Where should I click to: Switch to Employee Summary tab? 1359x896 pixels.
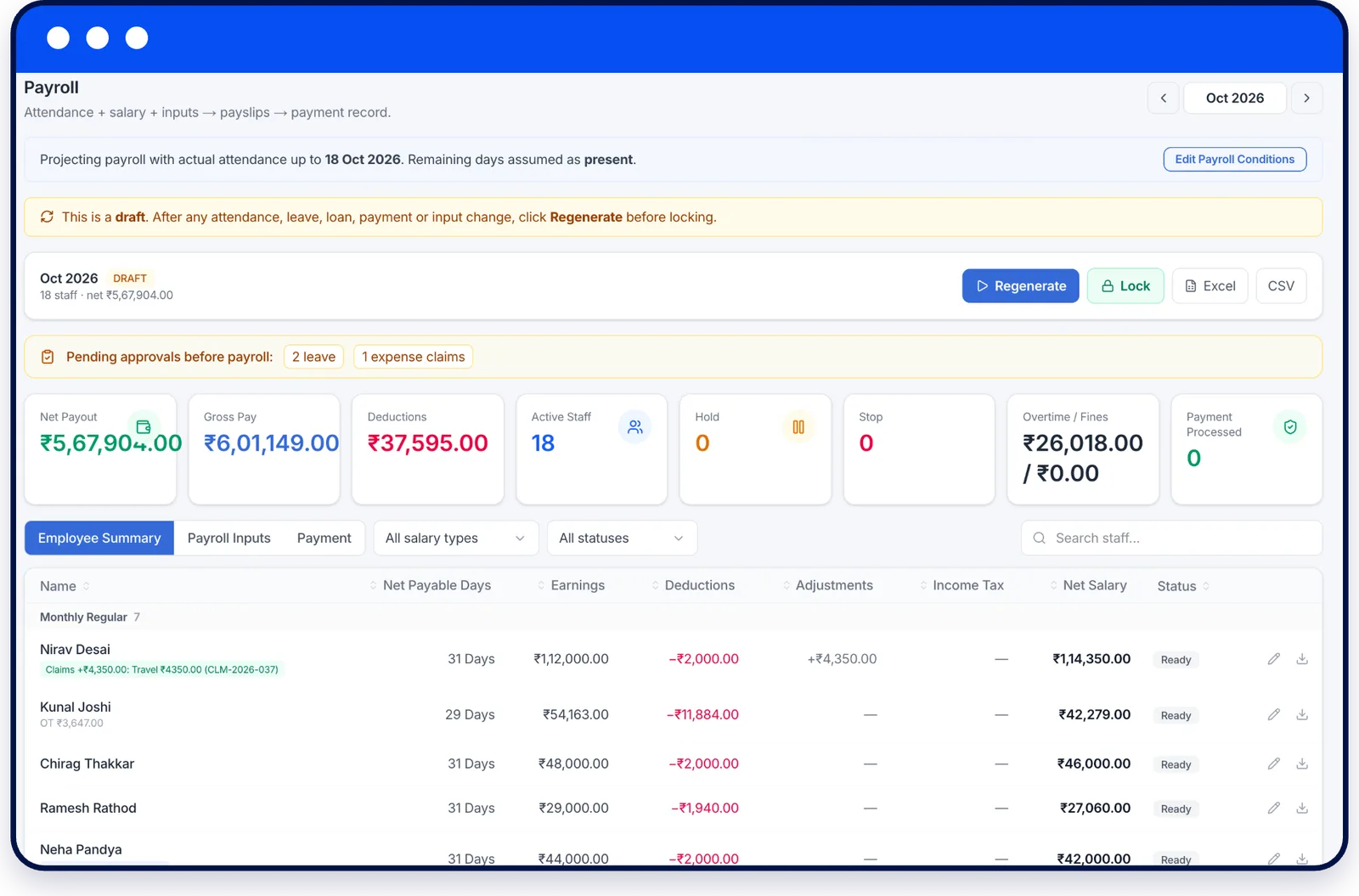pyautogui.click(x=99, y=538)
